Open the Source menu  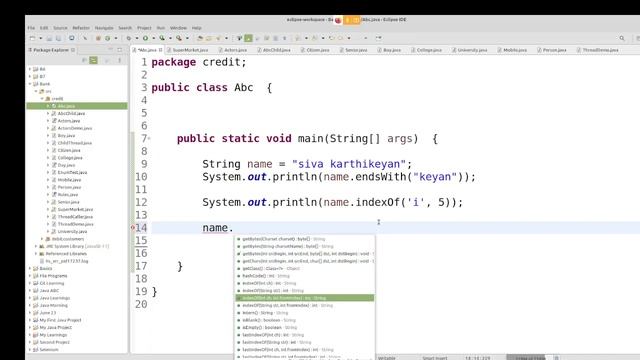pyautogui.click(x=60, y=28)
